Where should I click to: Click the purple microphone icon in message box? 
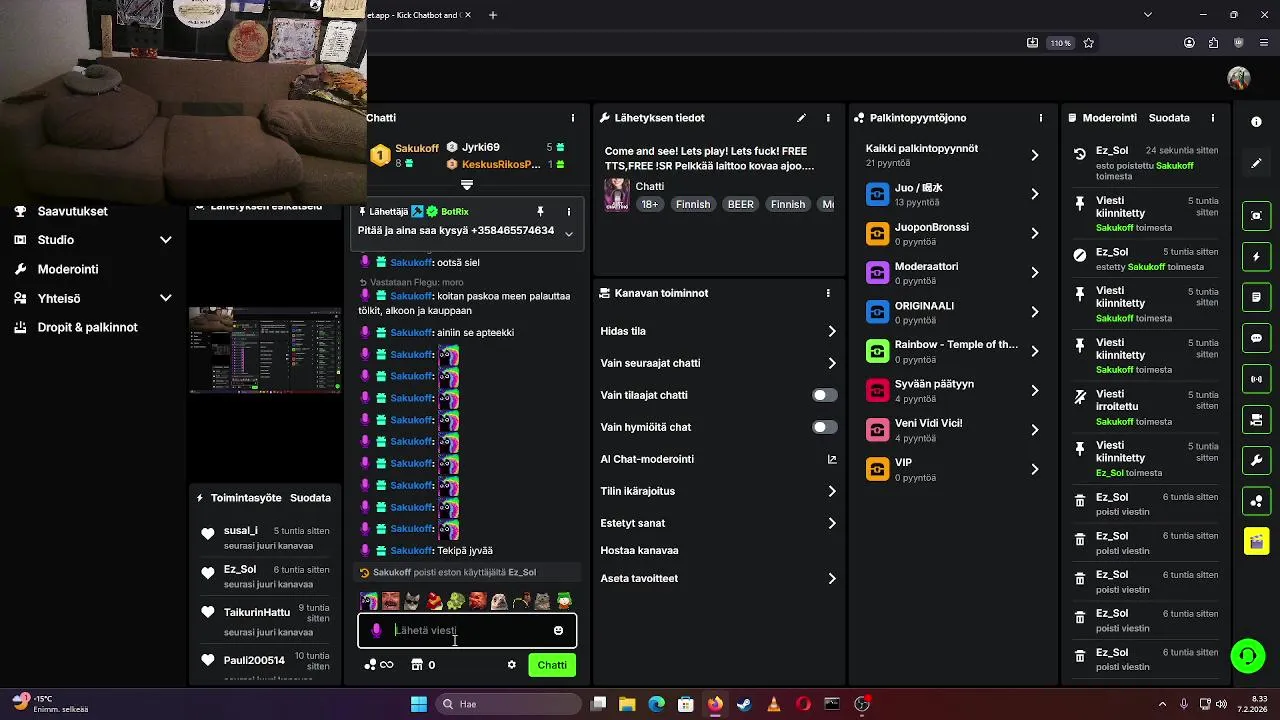376,631
